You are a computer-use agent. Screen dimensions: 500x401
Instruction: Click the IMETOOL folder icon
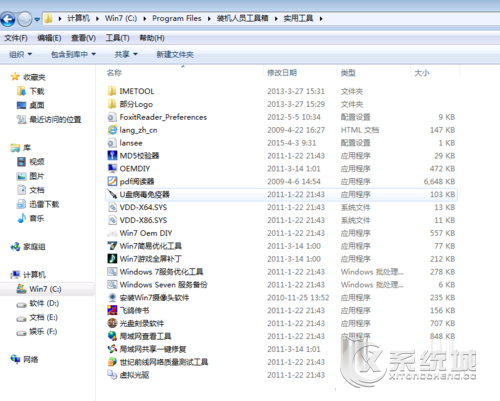112,91
